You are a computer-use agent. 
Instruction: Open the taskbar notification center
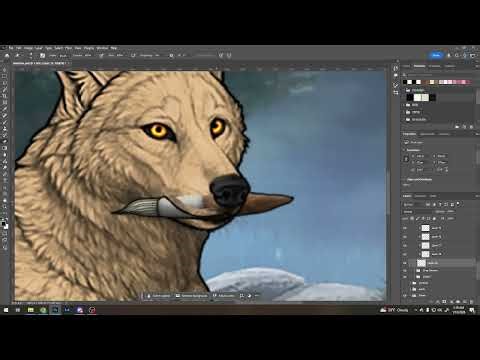tap(472, 310)
